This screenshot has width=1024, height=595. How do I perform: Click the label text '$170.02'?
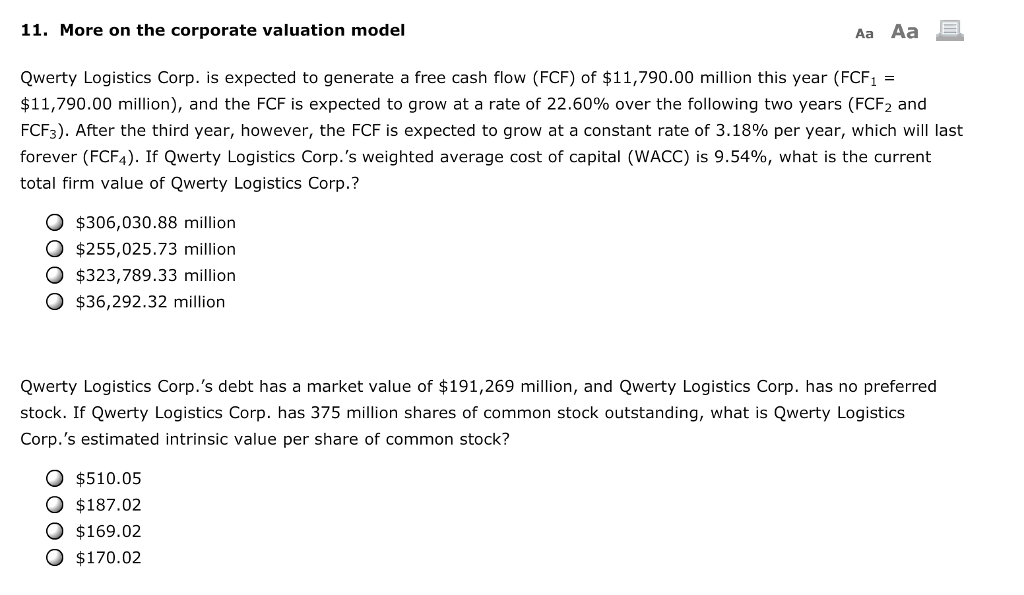pyautogui.click(x=108, y=558)
